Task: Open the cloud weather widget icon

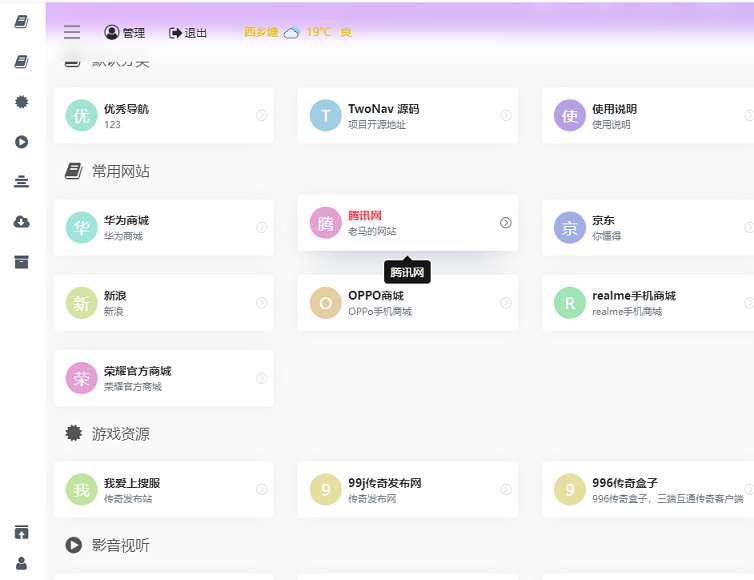Action: (291, 33)
